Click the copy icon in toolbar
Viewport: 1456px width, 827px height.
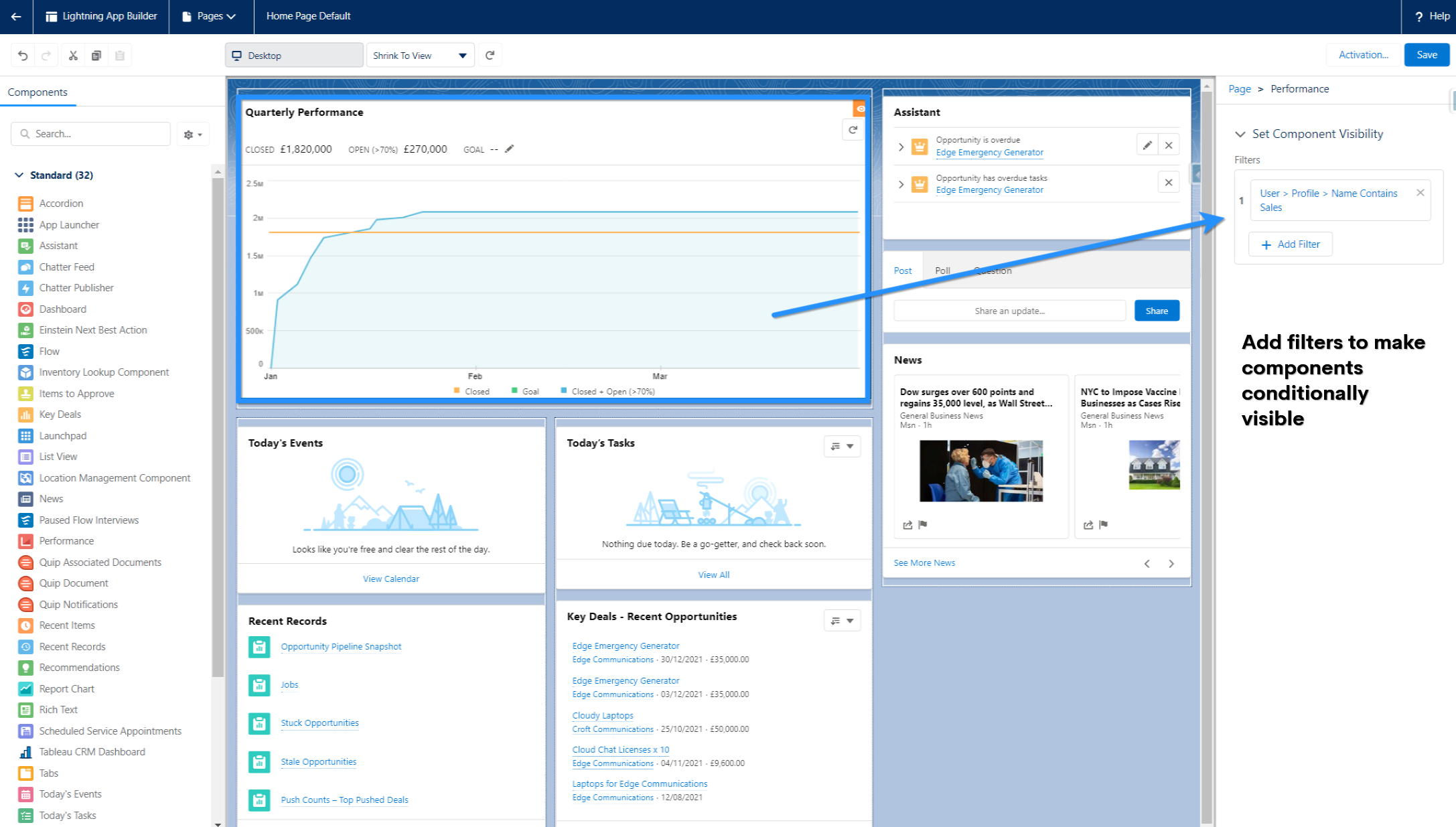(96, 56)
